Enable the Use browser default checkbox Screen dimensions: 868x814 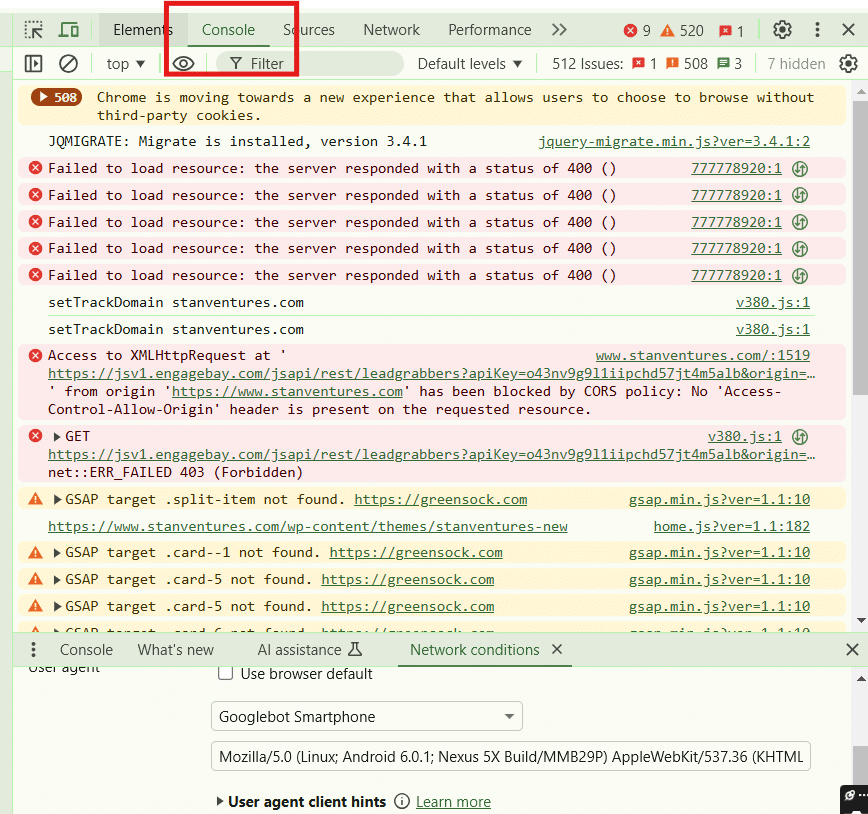[226, 674]
